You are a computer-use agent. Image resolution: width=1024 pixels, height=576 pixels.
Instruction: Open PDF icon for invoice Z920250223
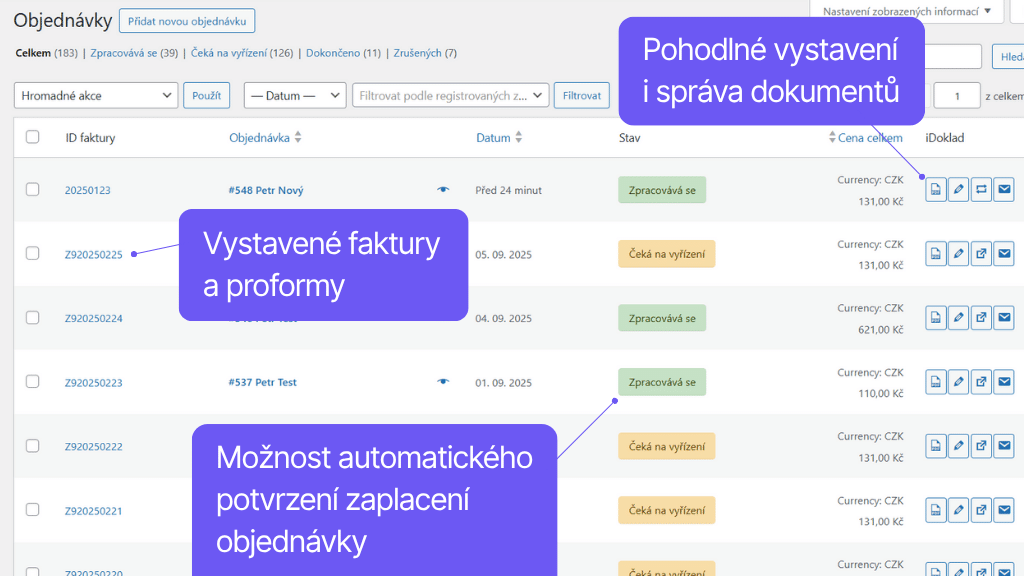(935, 382)
